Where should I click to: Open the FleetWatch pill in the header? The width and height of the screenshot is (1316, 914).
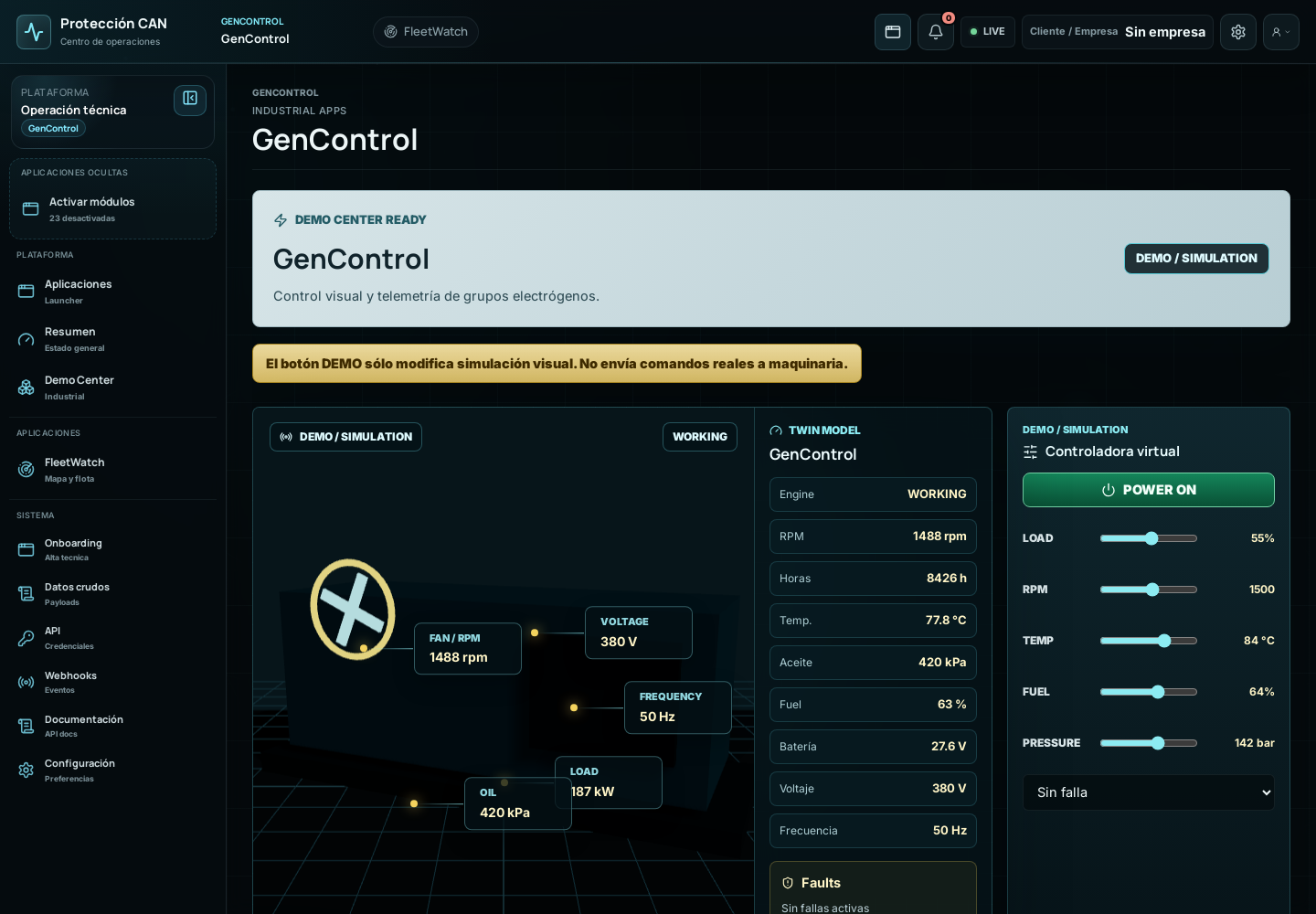(x=426, y=32)
